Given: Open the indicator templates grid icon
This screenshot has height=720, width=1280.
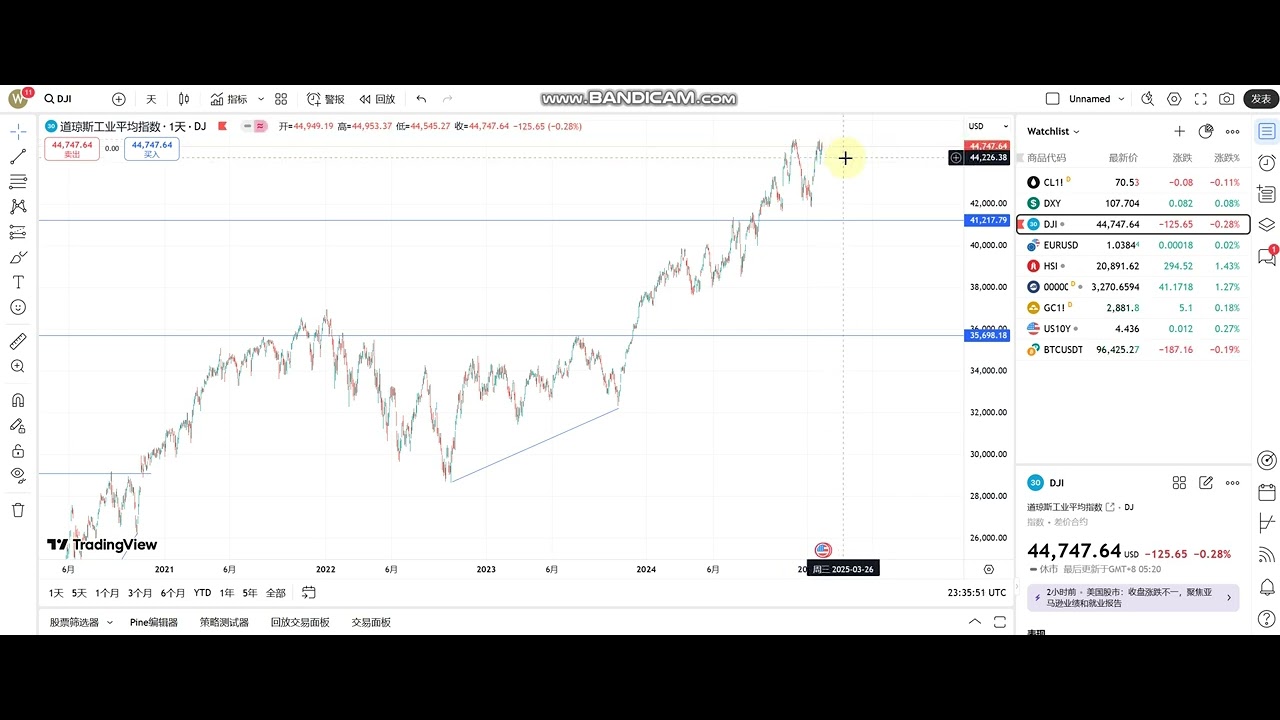Looking at the screenshot, I should coord(281,99).
